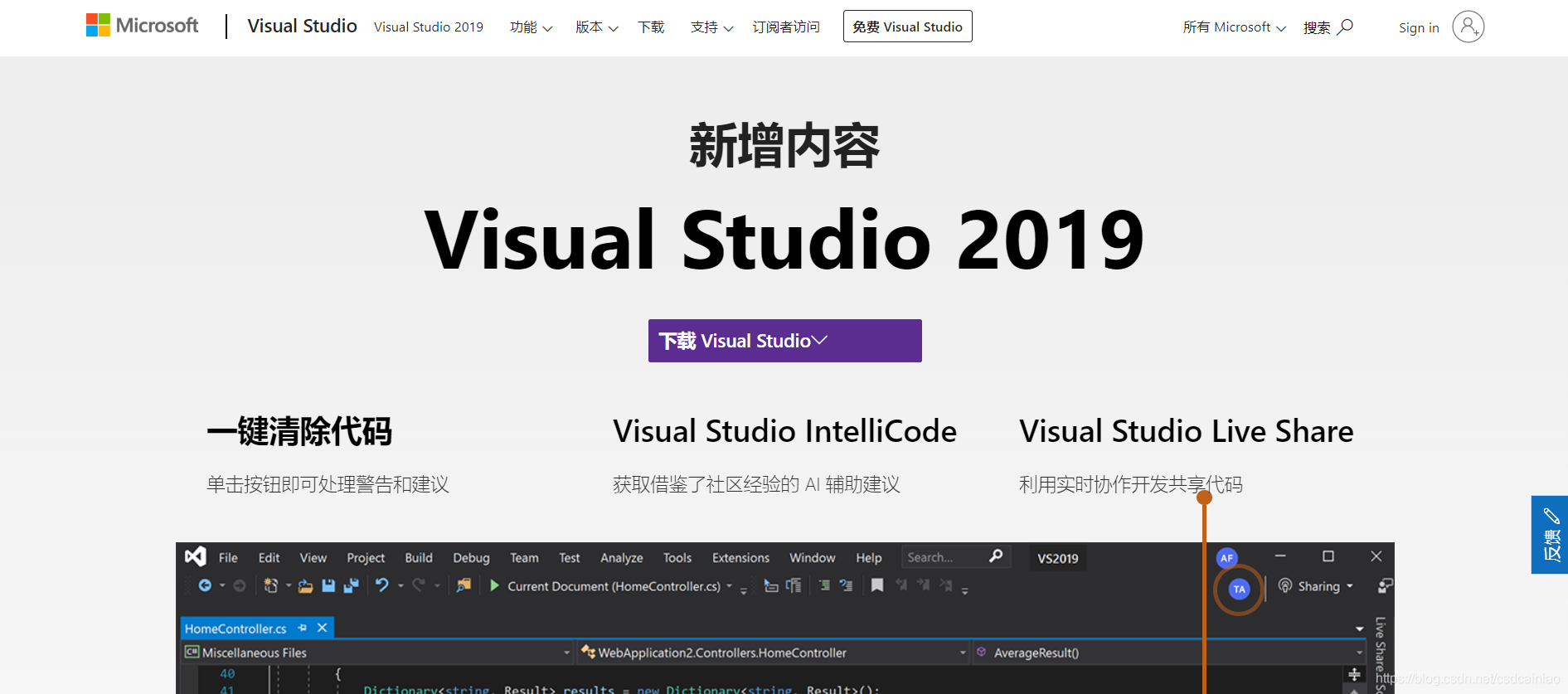The width and height of the screenshot is (1568, 694).
Task: Click the feedback icon right of Sharing
Action: (x=1385, y=585)
